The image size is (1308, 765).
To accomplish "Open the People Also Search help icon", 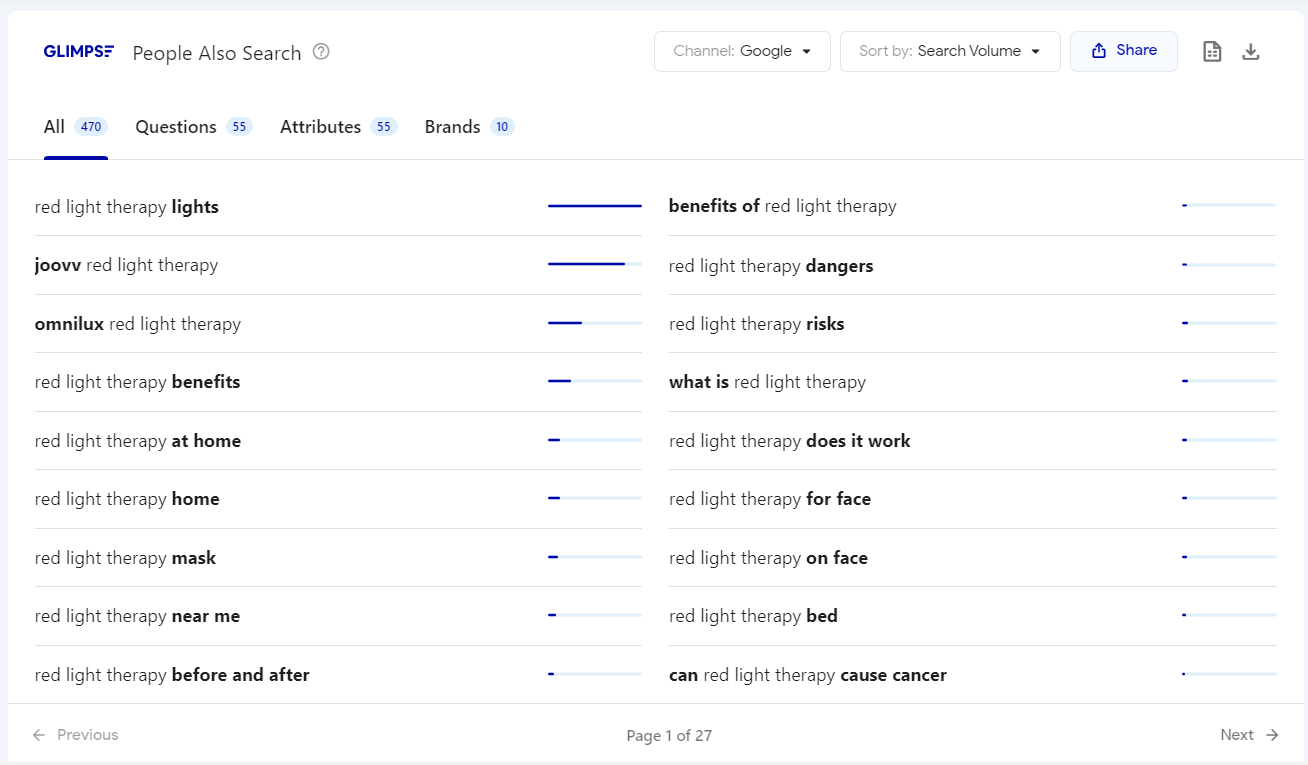I will pos(321,52).
